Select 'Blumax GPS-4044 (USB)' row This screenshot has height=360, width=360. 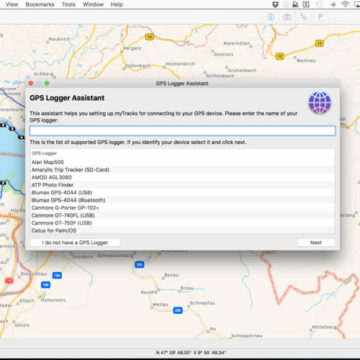click(182, 192)
